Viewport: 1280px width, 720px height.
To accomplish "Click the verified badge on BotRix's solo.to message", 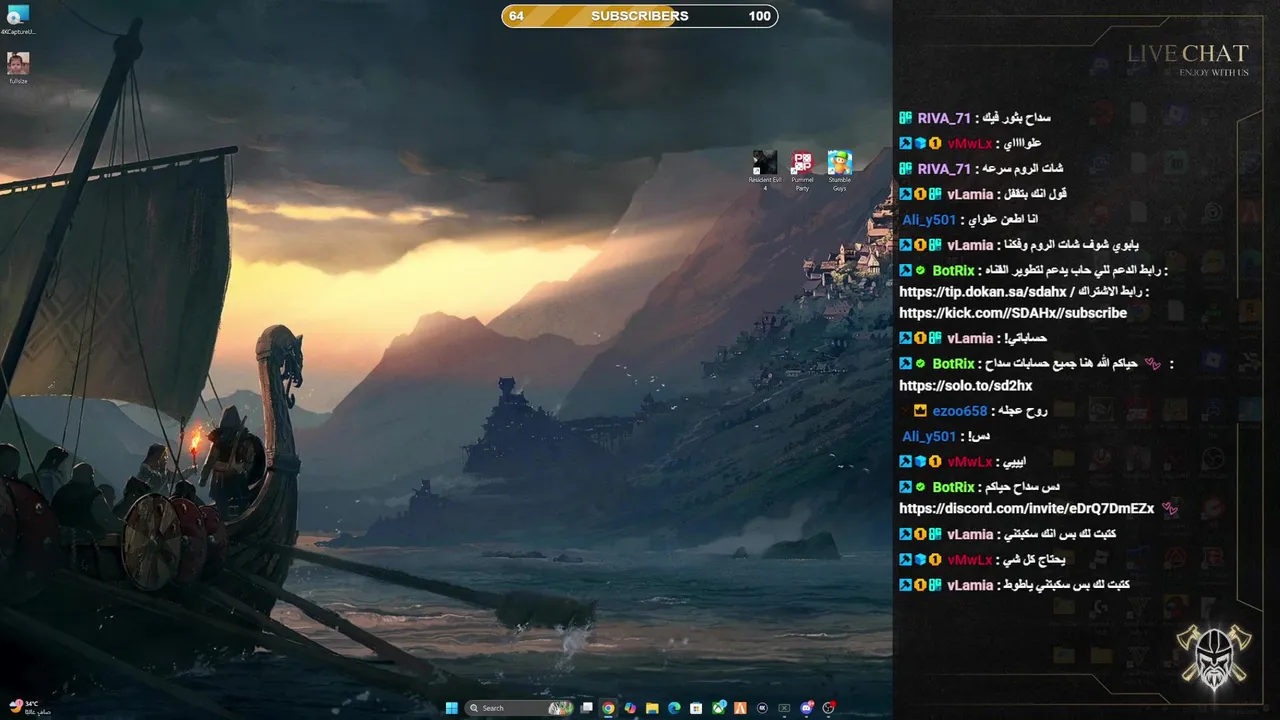I will (920, 364).
